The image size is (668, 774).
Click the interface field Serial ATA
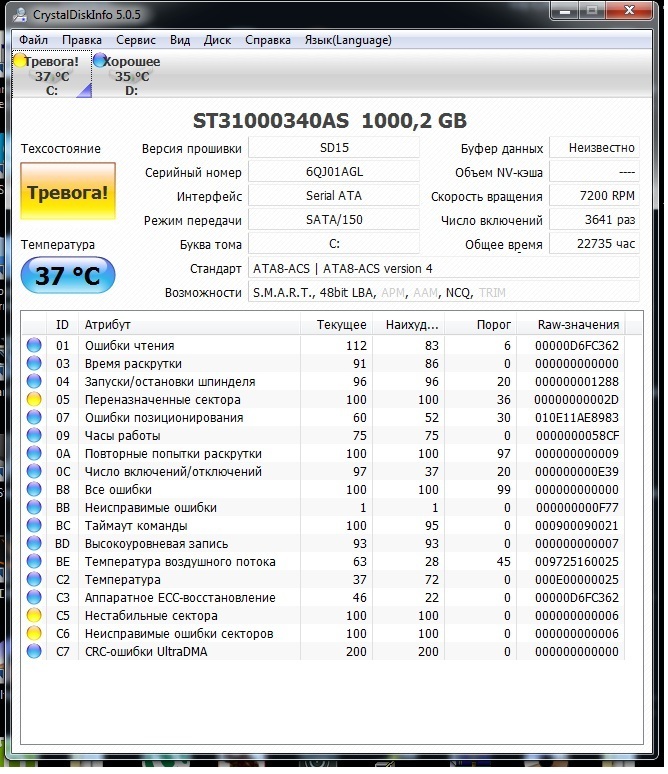pos(334,195)
